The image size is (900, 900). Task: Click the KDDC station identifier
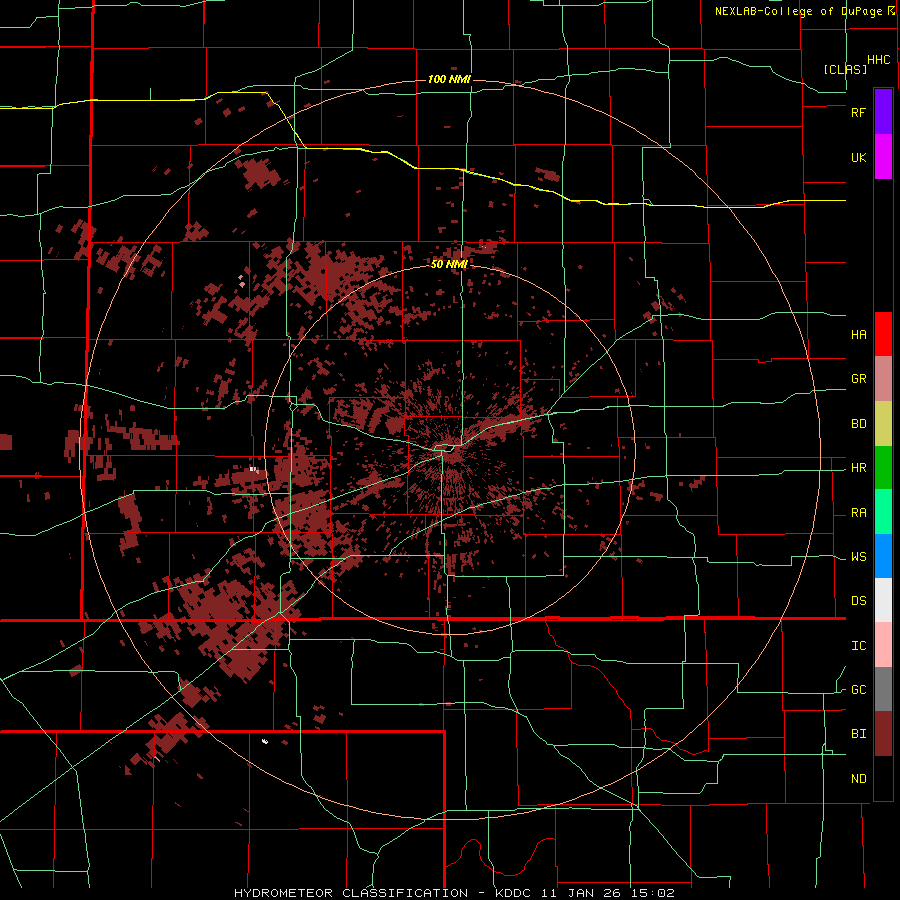click(513, 893)
